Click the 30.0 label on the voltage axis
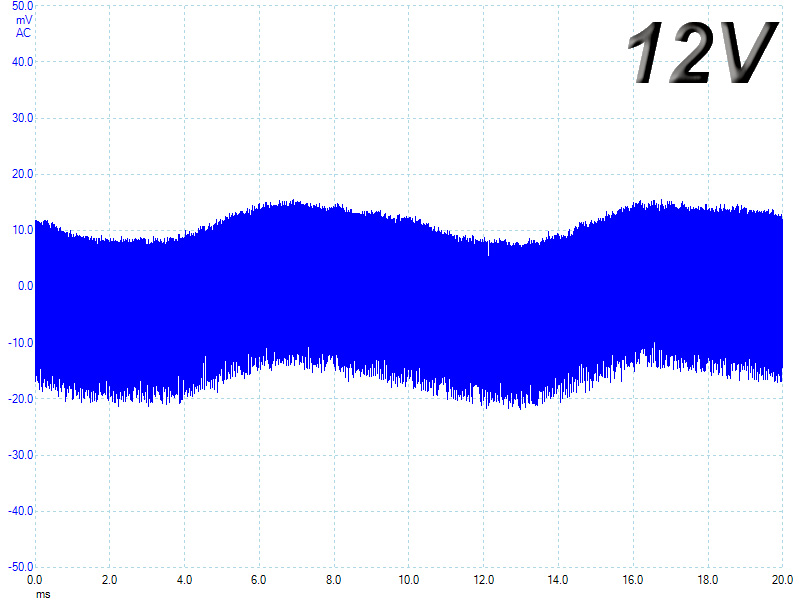 (22, 118)
